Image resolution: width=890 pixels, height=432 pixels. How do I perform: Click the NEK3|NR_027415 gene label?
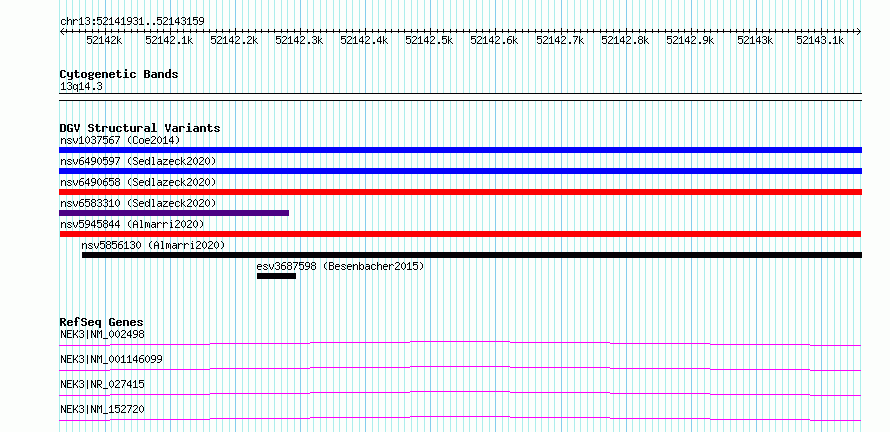102,384
